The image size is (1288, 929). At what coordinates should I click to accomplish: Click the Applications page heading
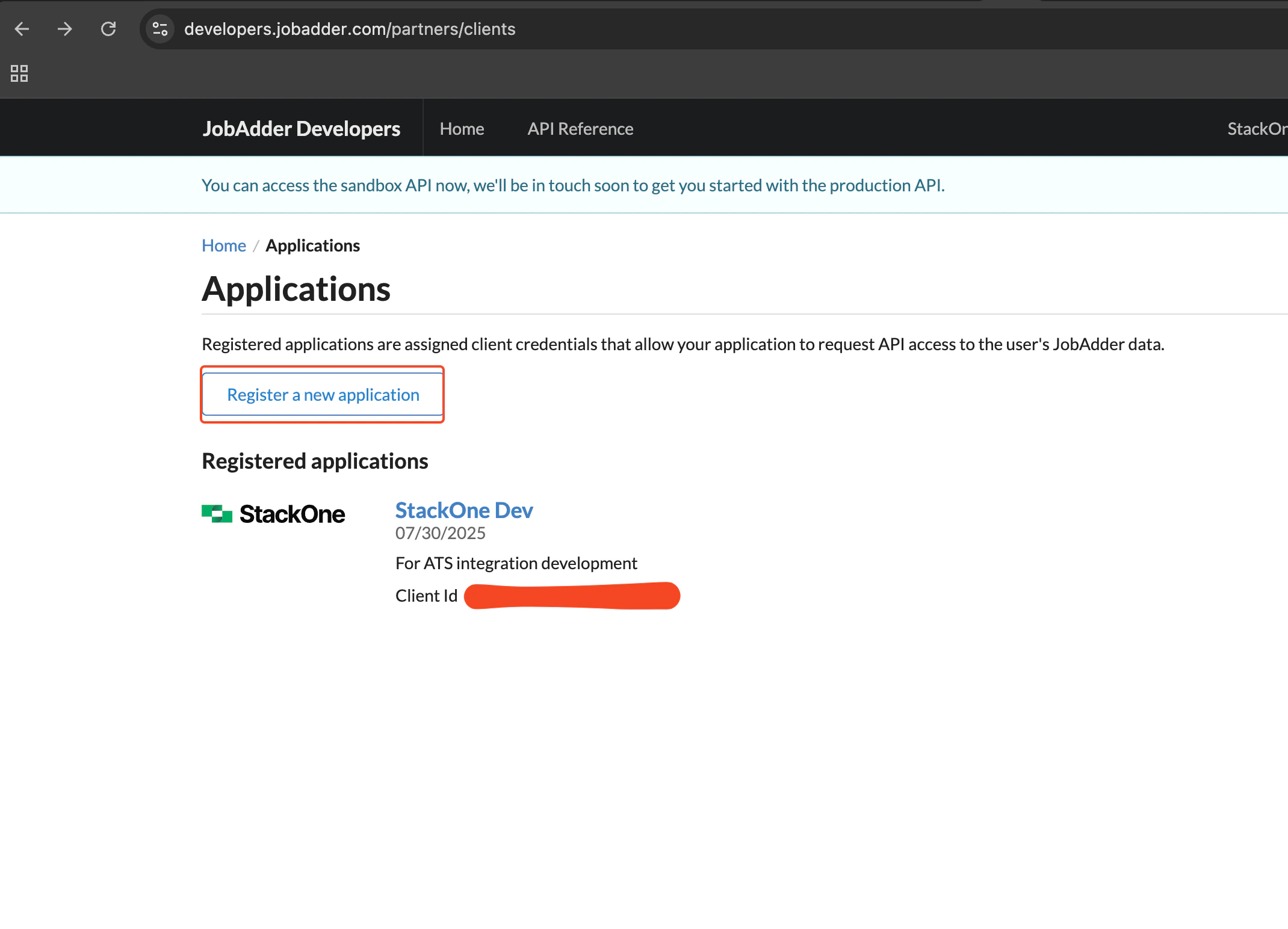[x=296, y=289]
